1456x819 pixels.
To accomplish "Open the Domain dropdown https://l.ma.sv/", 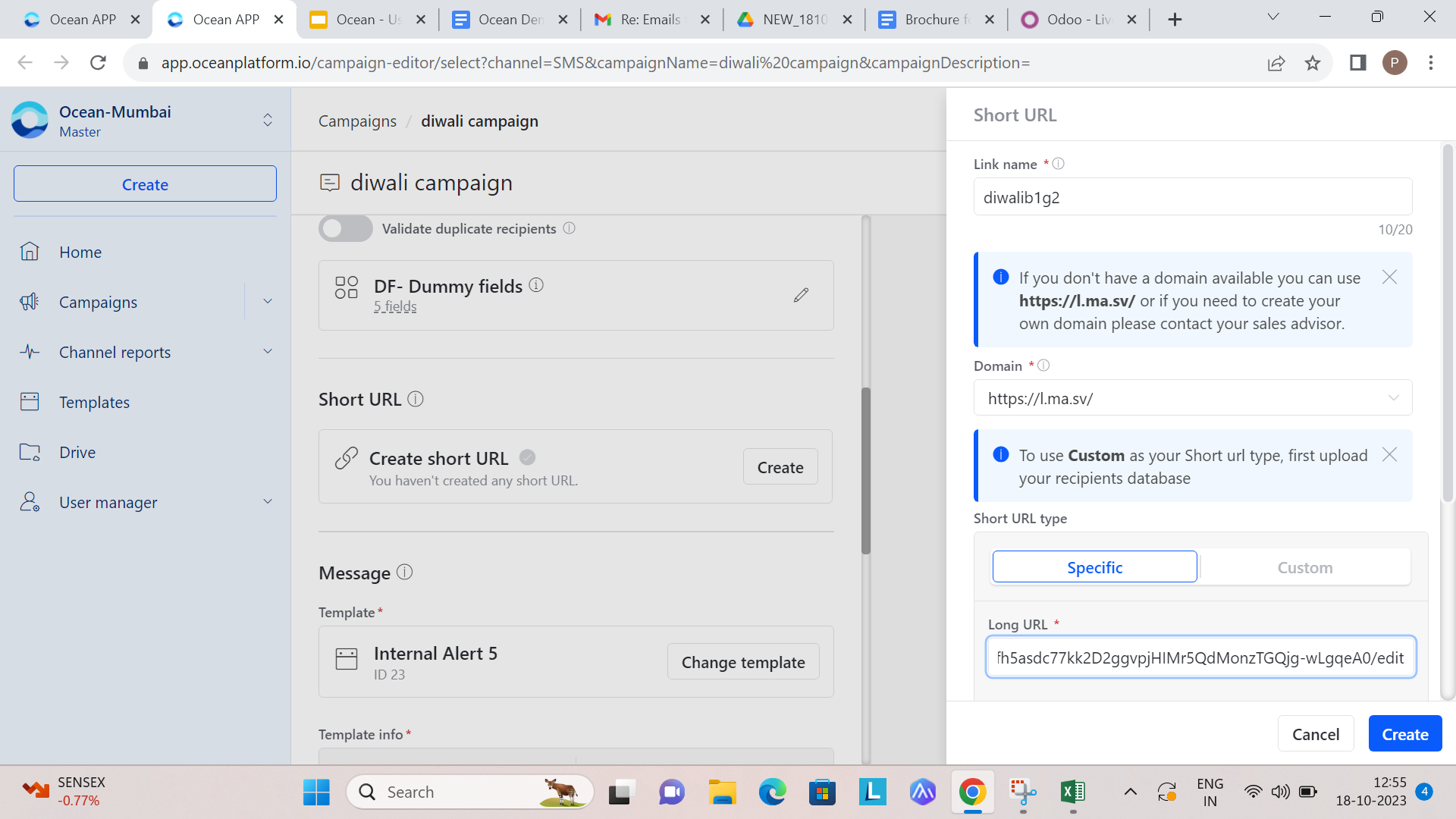I will point(1193,398).
